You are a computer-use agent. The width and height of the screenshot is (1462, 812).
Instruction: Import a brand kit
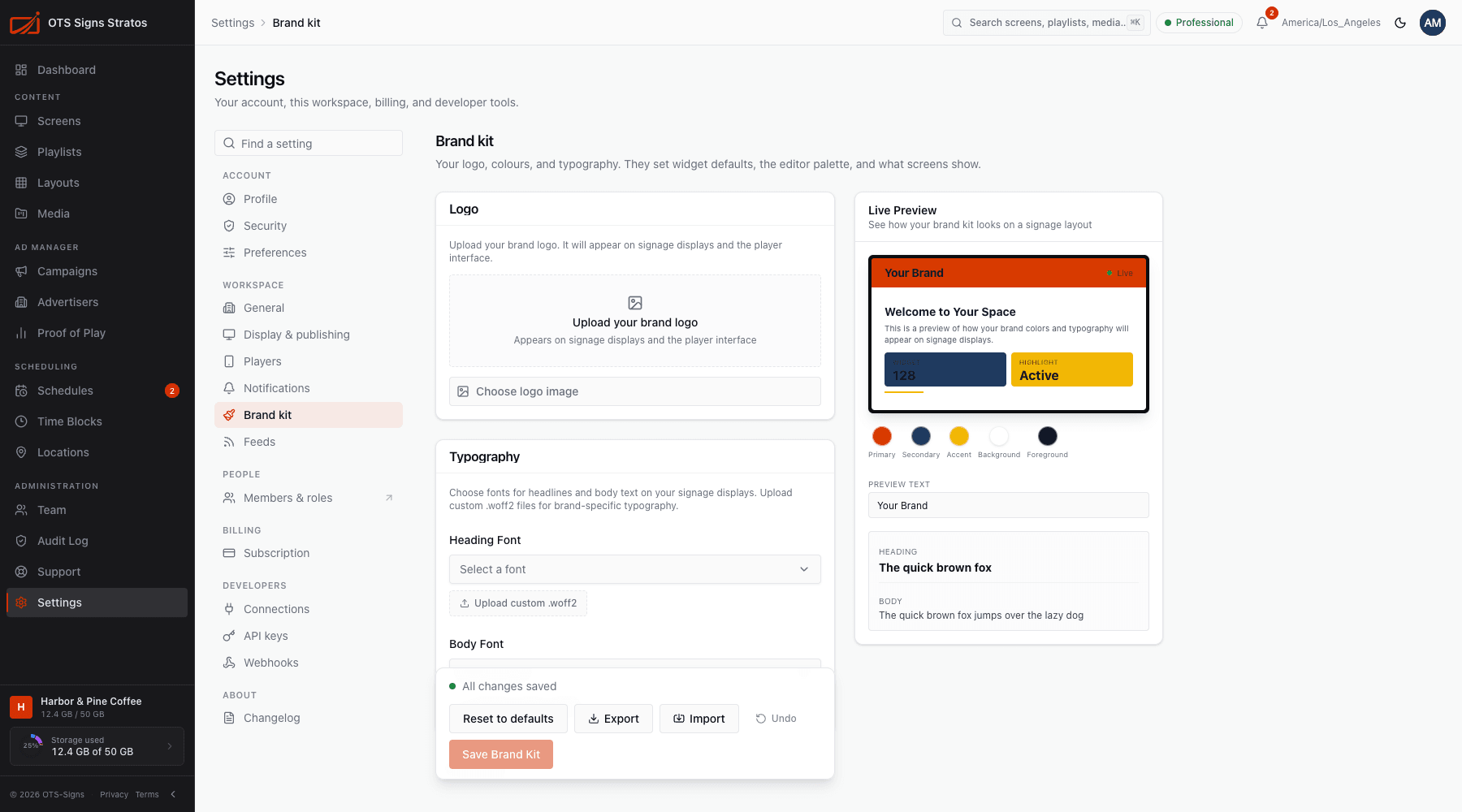tap(699, 719)
